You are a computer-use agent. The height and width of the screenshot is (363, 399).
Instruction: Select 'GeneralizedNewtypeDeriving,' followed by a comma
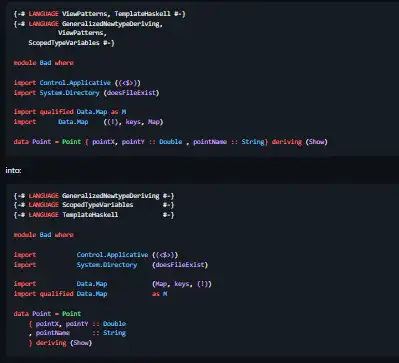pos(112,24)
